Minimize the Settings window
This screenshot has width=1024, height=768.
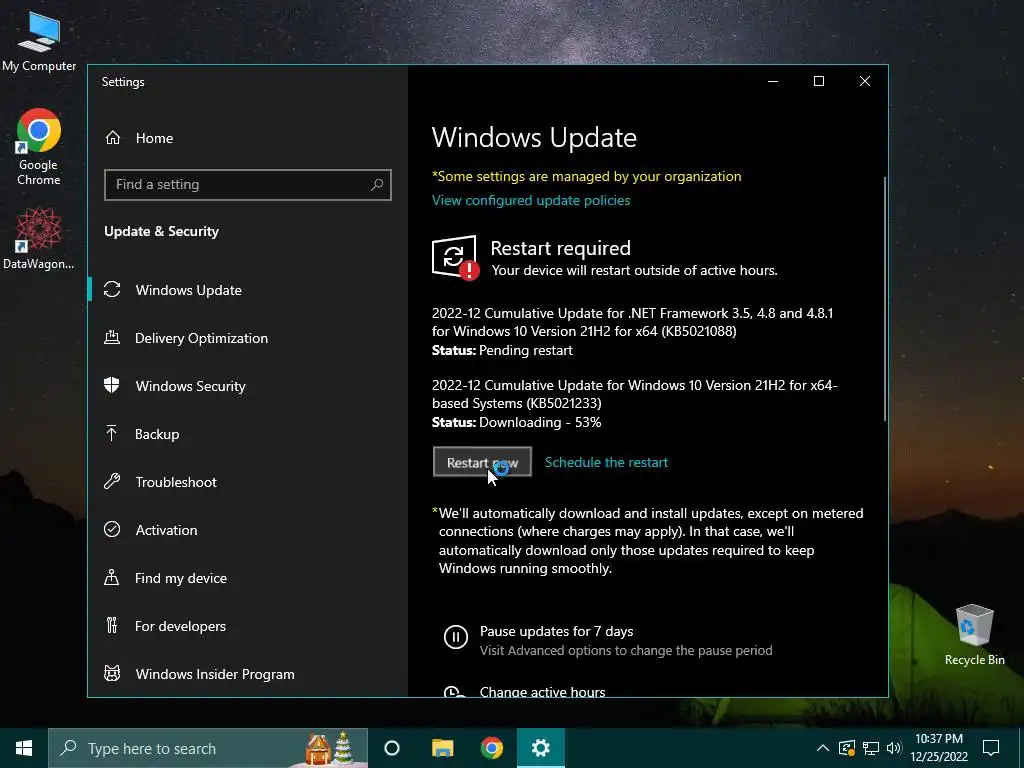pos(773,81)
